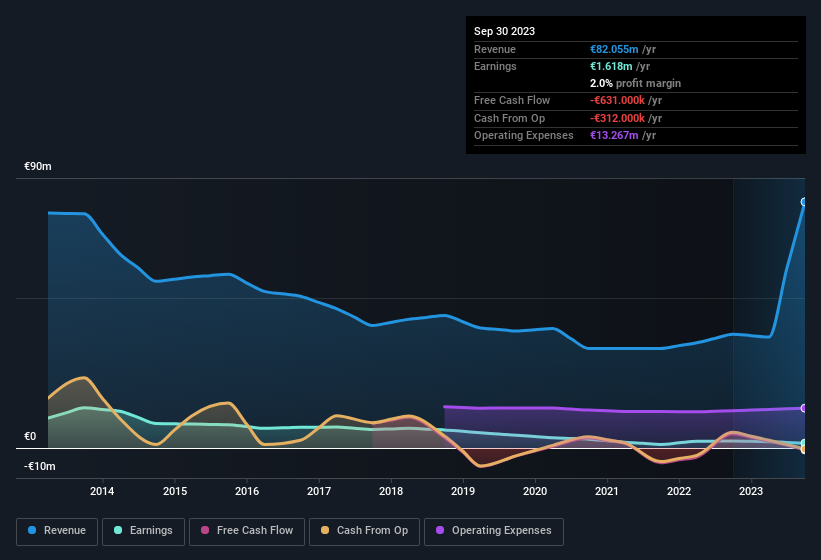Select the 2019 x-axis label
The image size is (821, 560).
coord(463,491)
